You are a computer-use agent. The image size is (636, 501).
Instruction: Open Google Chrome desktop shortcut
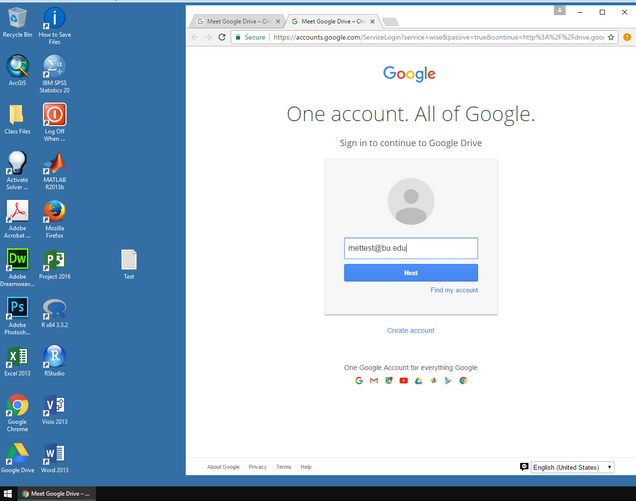pos(17,413)
